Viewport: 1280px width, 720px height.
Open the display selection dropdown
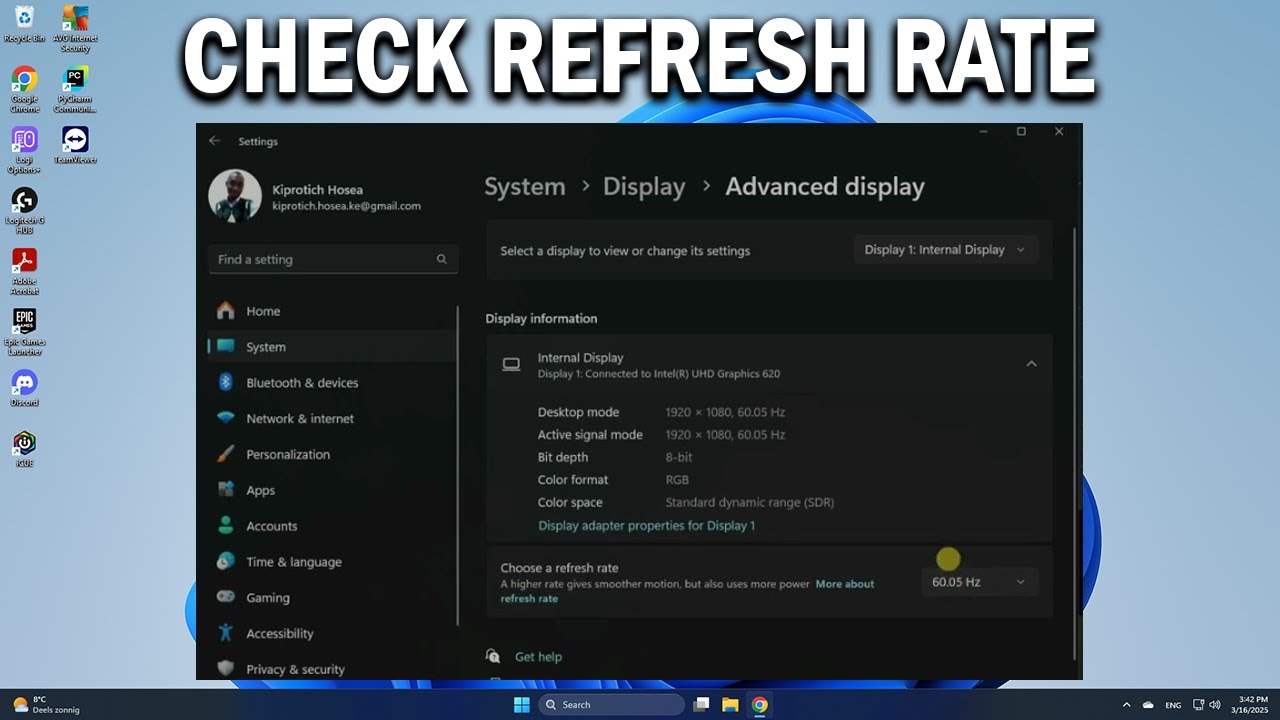pyautogui.click(x=946, y=250)
